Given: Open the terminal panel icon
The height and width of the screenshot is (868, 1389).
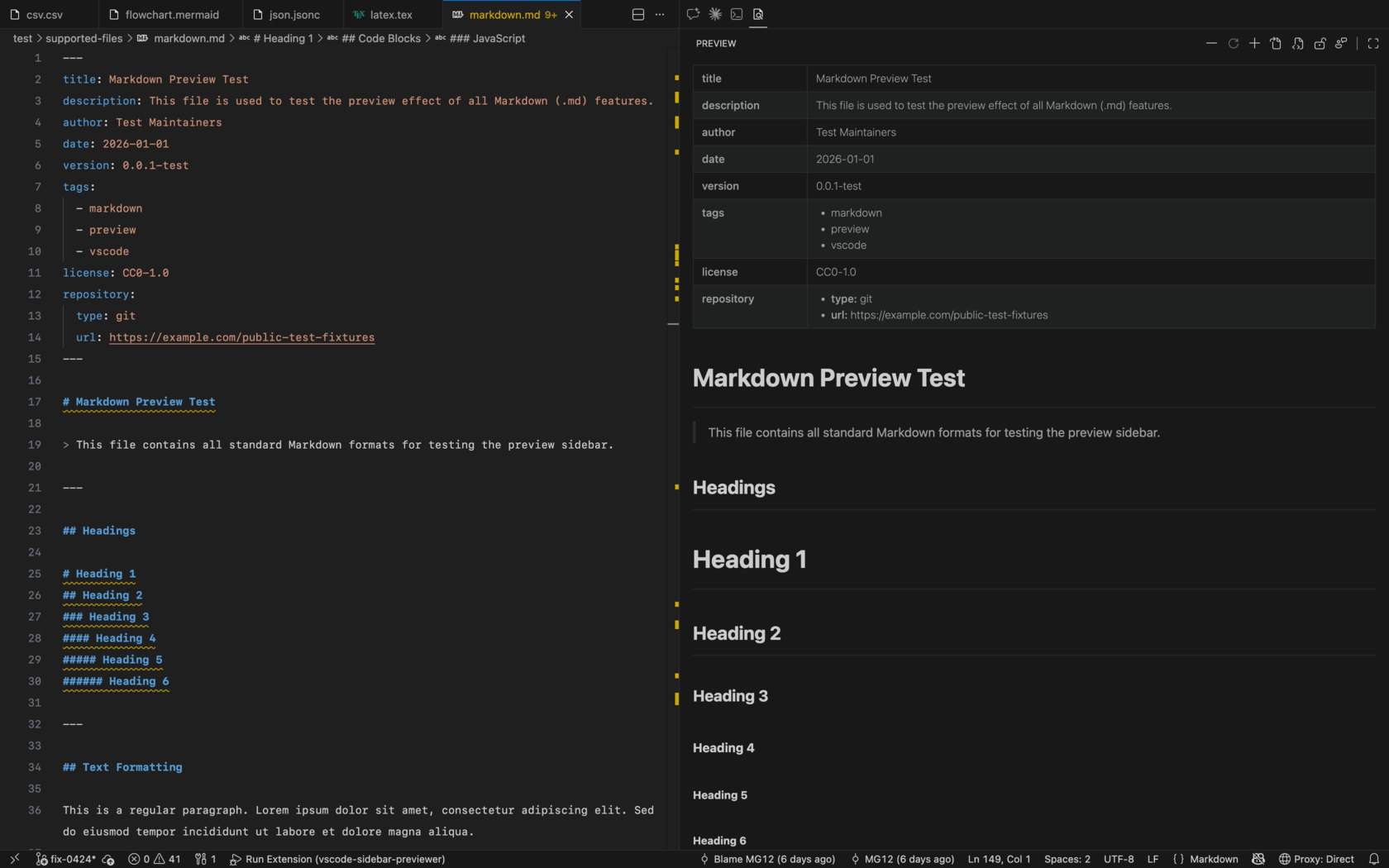Looking at the screenshot, I should (737, 14).
